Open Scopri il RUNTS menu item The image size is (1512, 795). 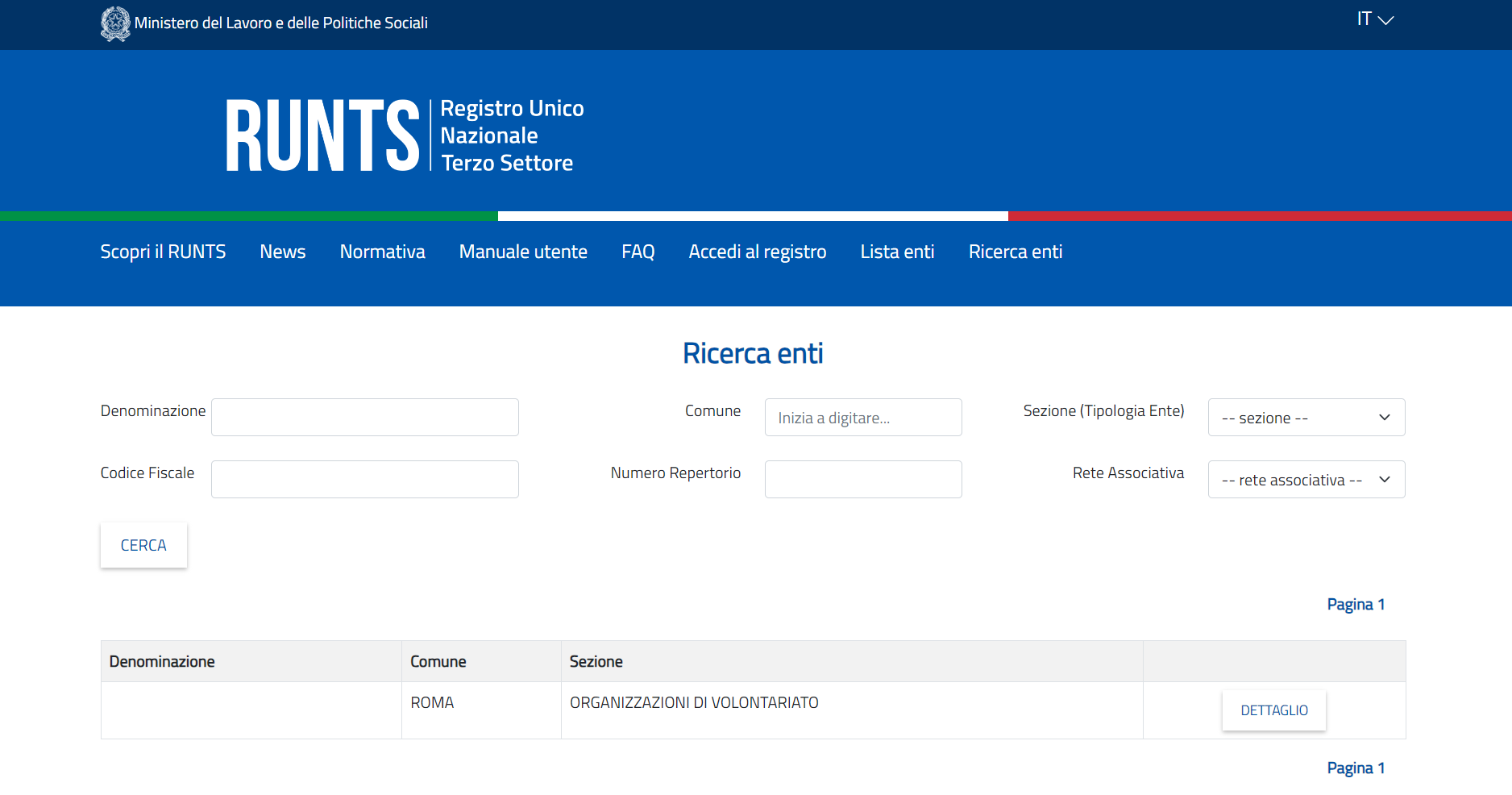point(163,252)
